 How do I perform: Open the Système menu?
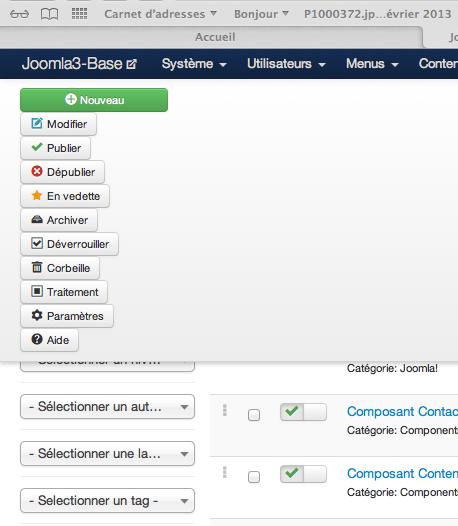click(194, 64)
